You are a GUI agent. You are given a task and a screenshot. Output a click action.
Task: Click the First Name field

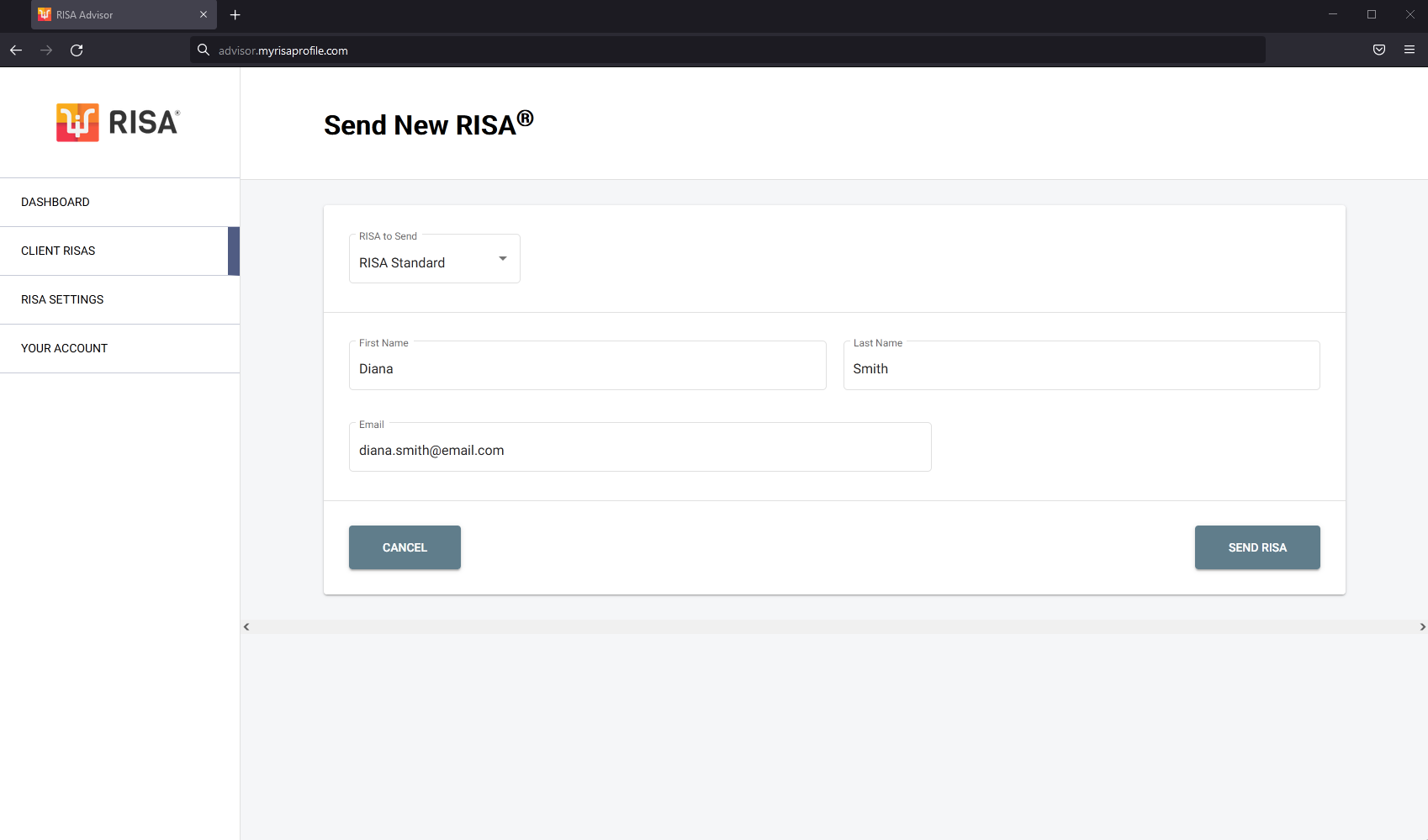click(x=588, y=366)
